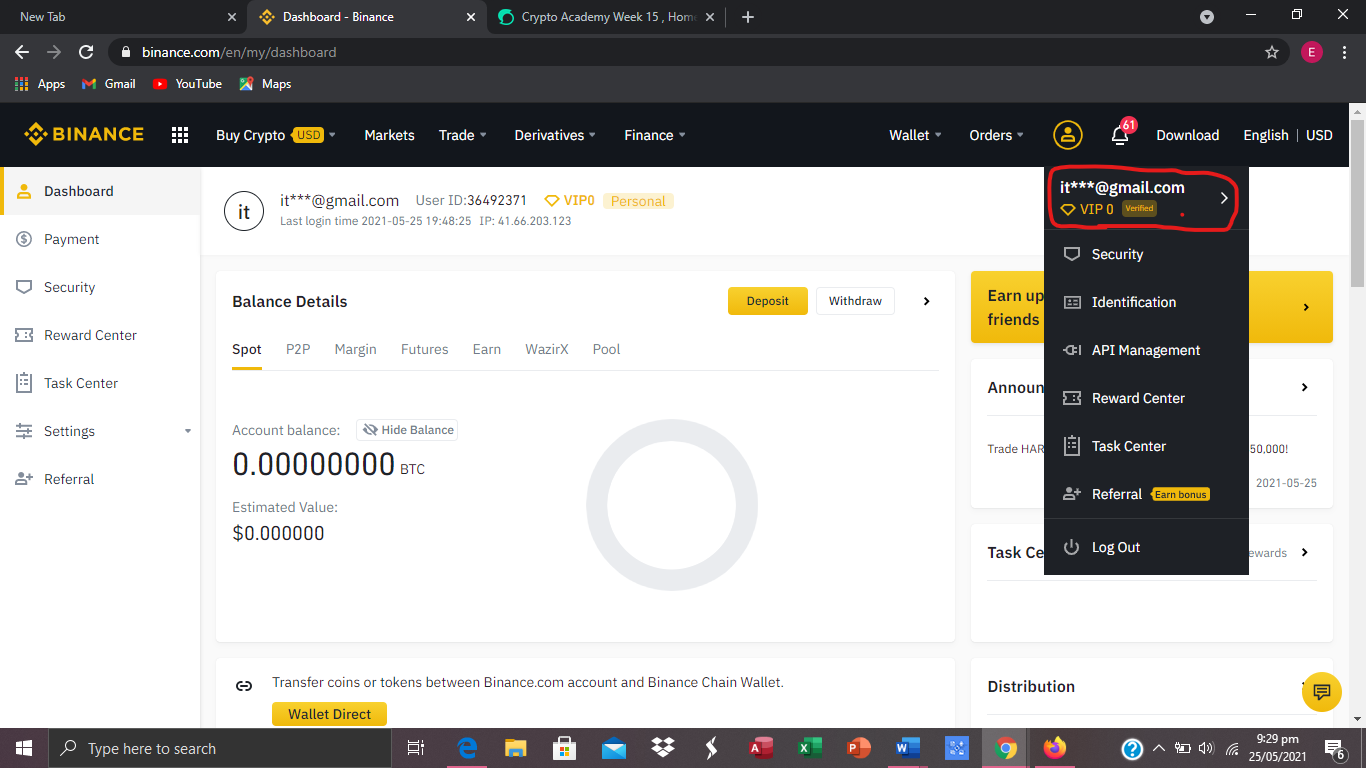Switch to the Pool balance tab
This screenshot has width=1366, height=768.
607,349
